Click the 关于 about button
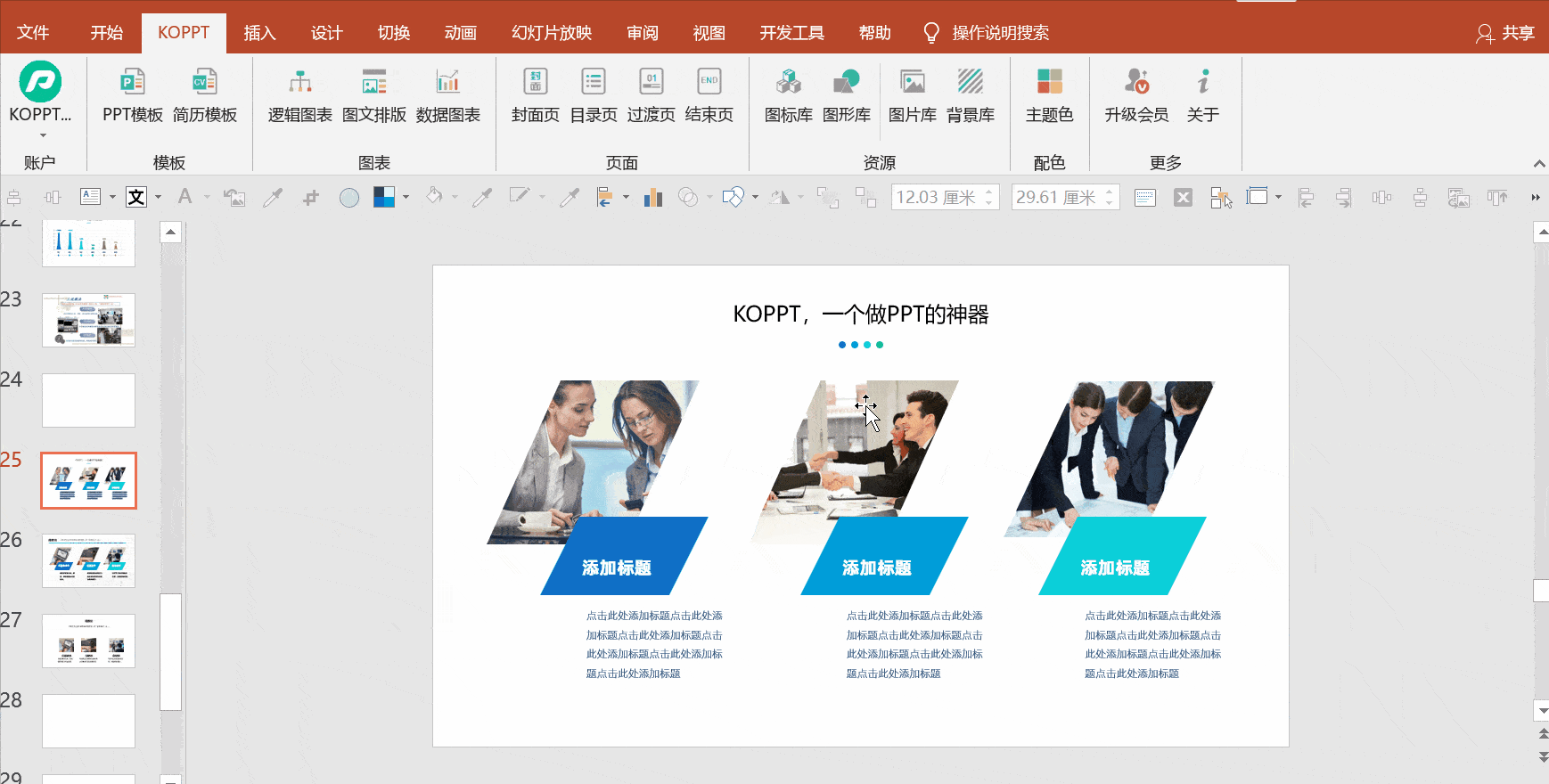 coord(1202,94)
